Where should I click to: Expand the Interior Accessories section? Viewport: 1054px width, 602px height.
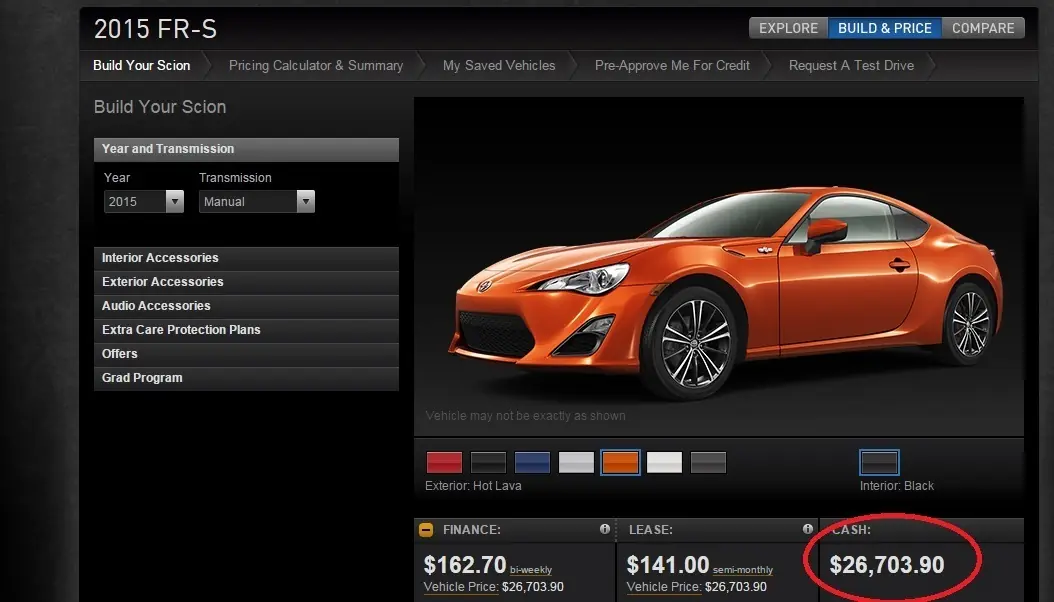click(246, 258)
